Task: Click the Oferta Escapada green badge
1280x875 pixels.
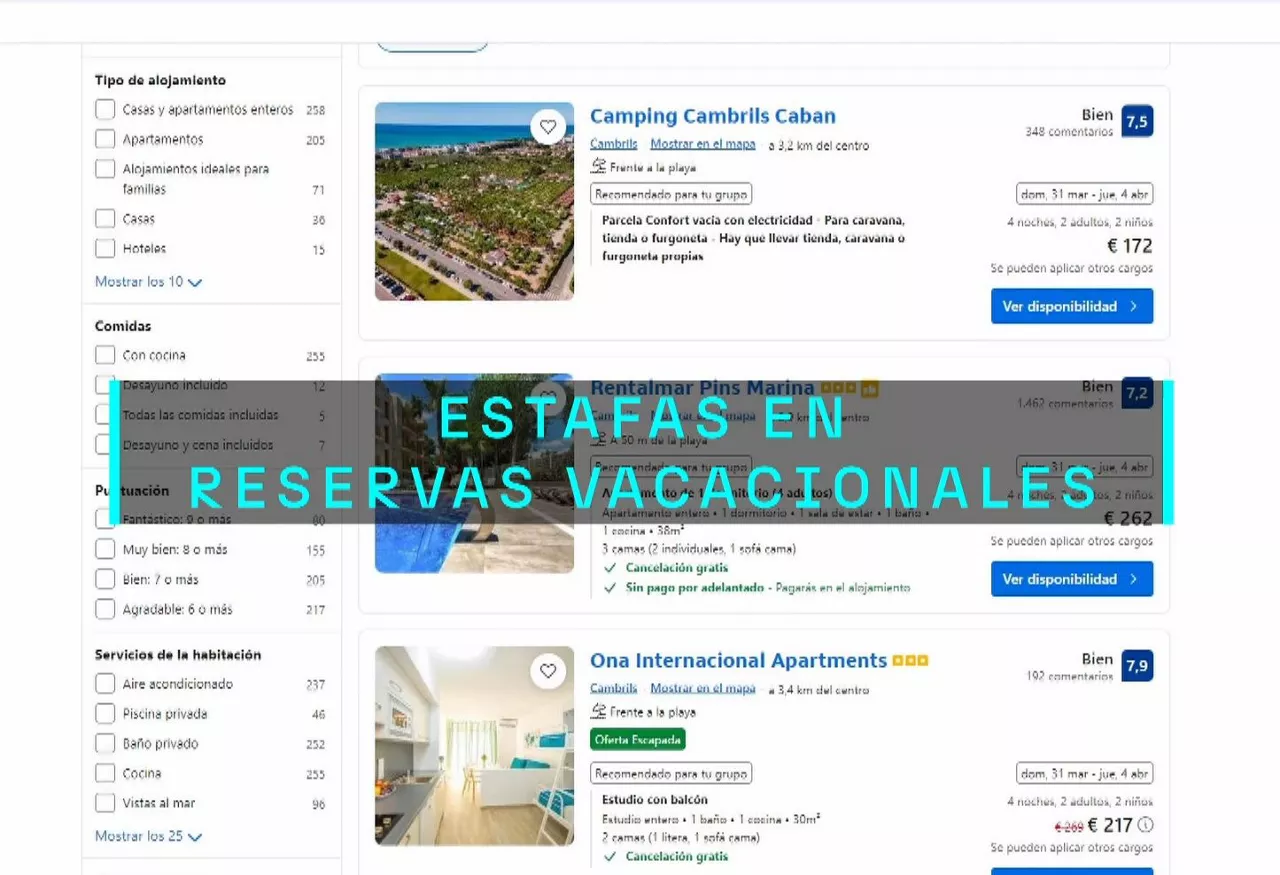Action: click(638, 740)
